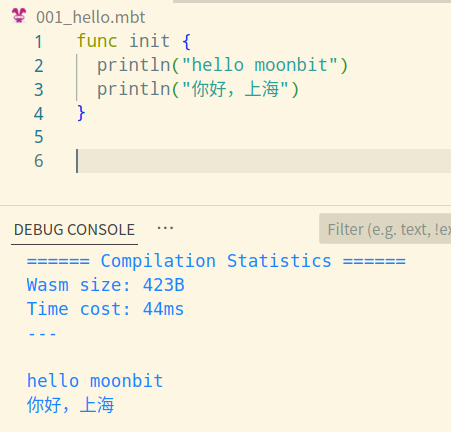Click the closing curly brace on line 4
The image size is (451, 432).
(x=81, y=113)
